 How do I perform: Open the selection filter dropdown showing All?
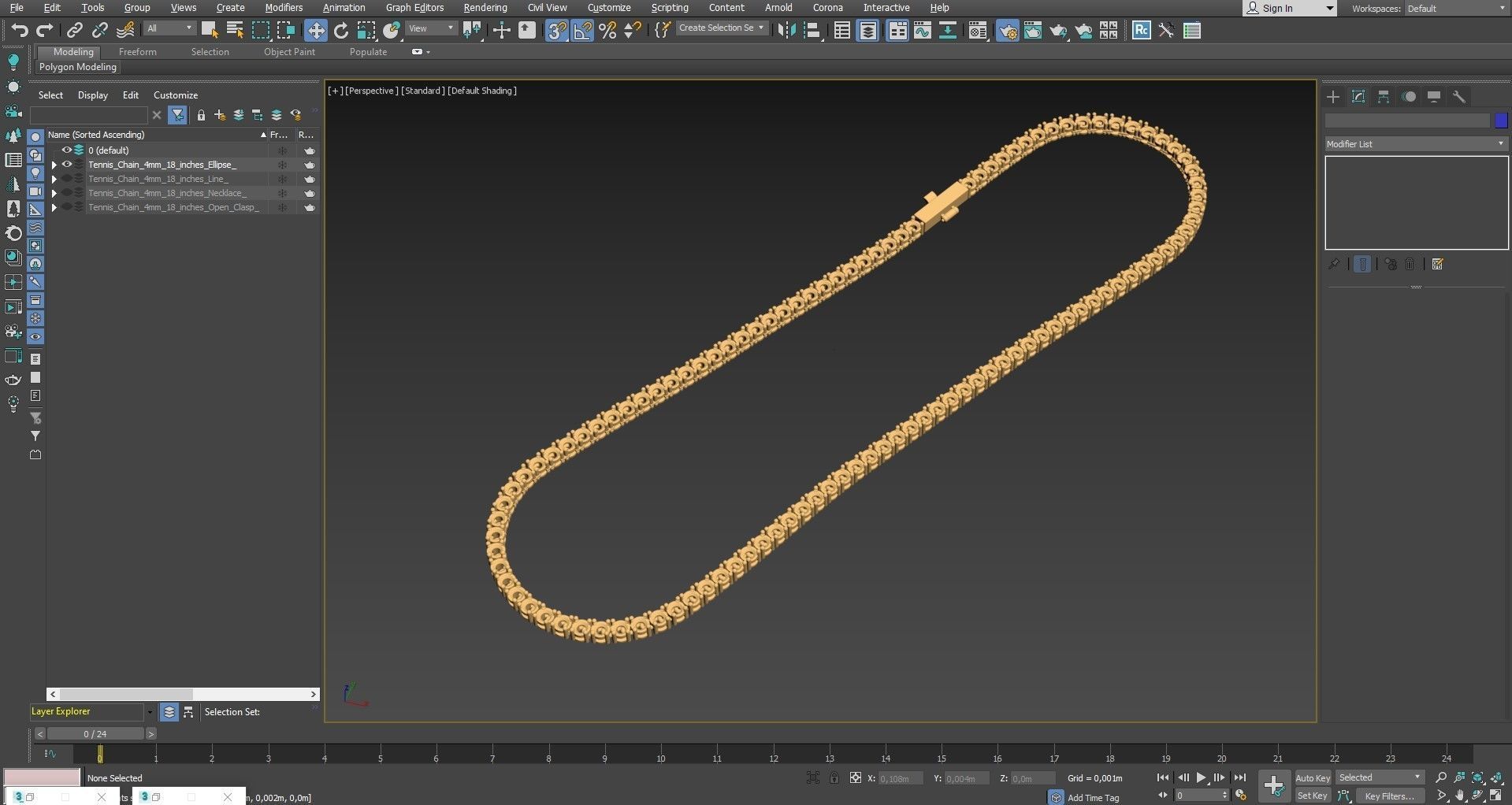169,28
